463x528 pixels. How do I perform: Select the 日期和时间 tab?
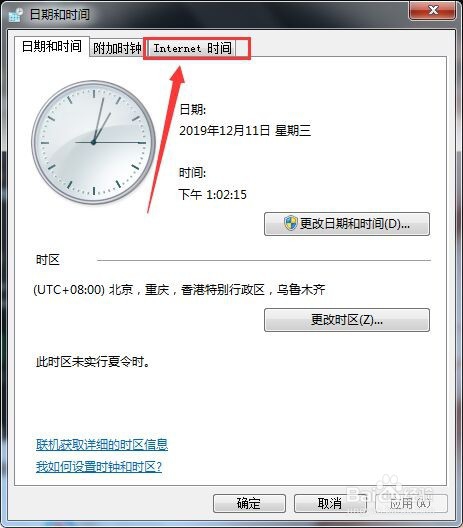tap(52, 46)
